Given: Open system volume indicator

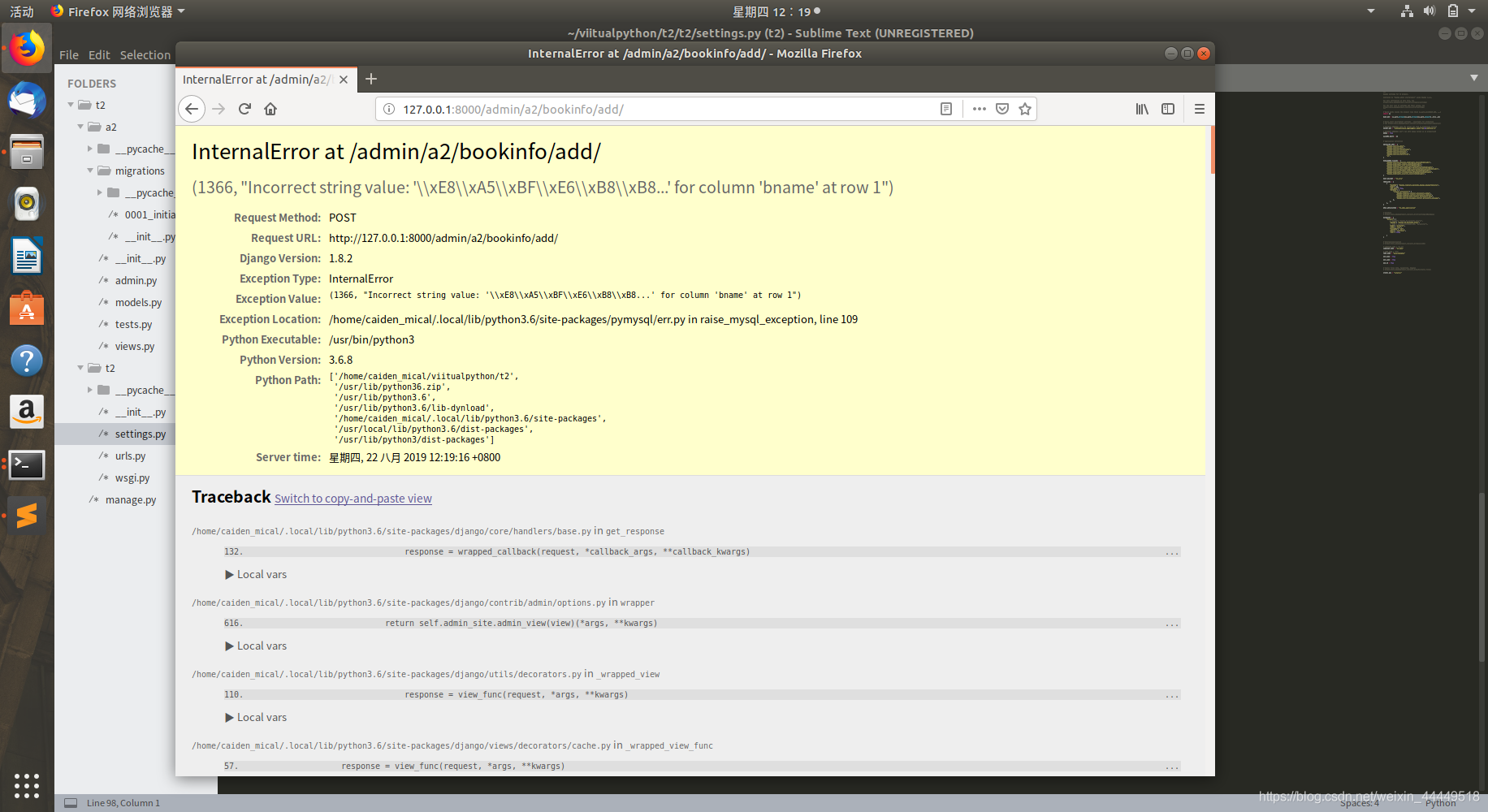Looking at the screenshot, I should (x=1430, y=11).
